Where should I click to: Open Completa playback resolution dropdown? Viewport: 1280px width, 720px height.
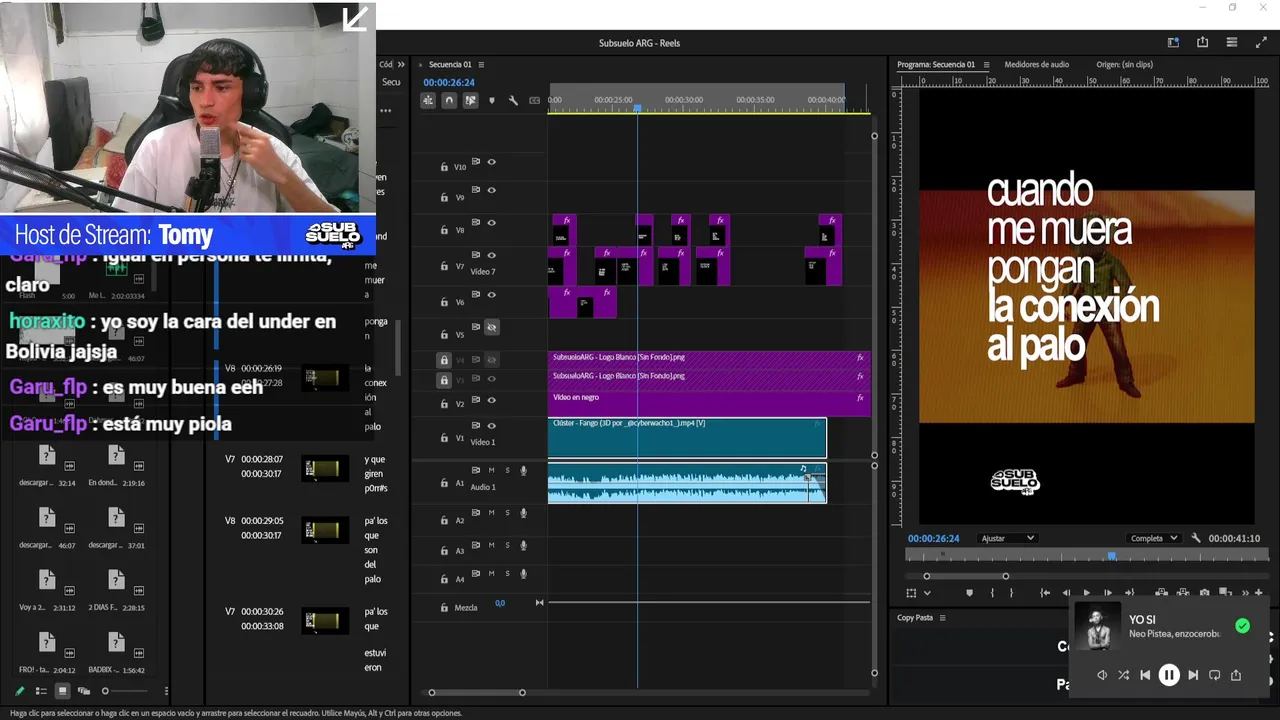point(1154,538)
